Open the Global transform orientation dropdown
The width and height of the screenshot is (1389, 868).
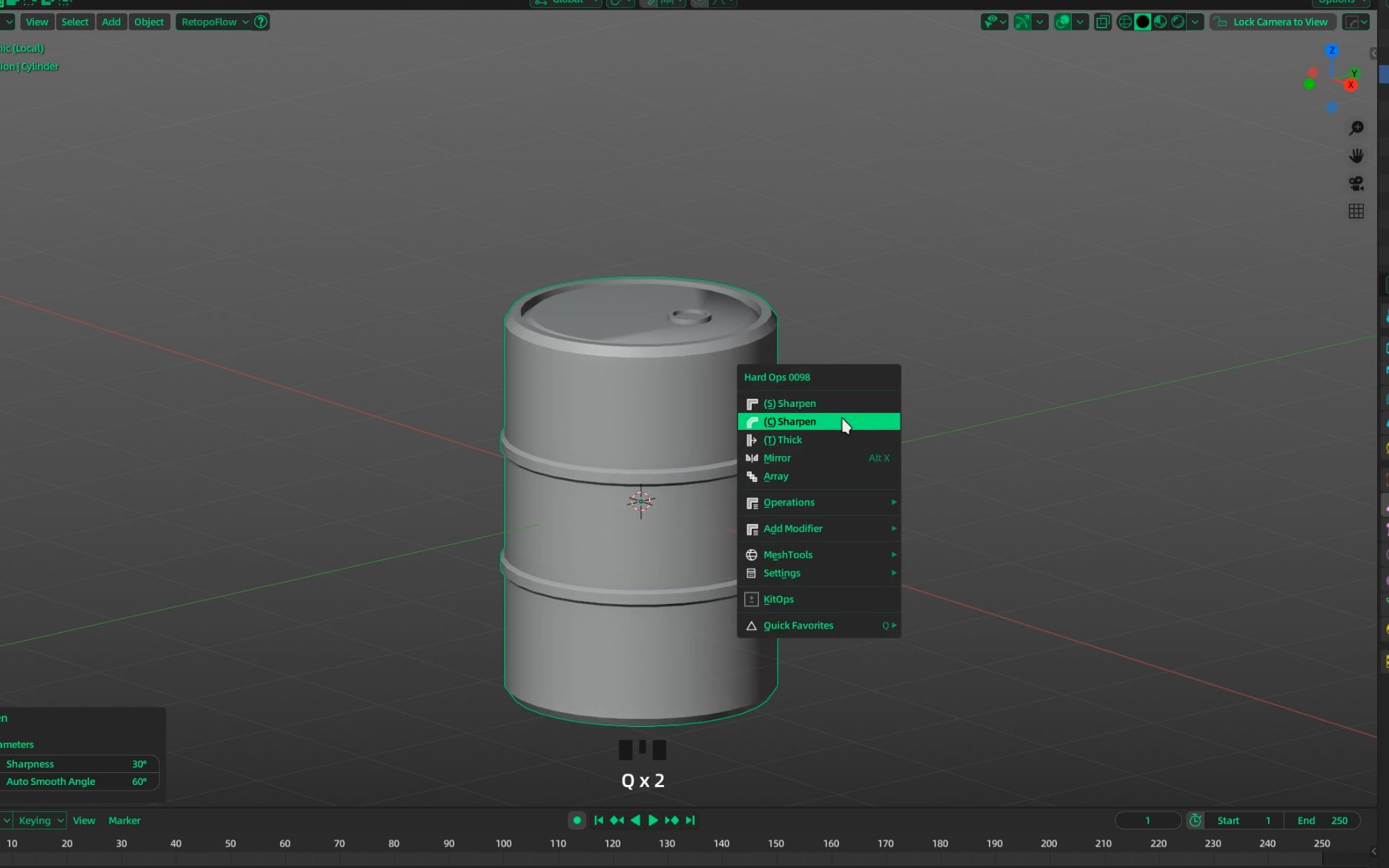[566, 3]
